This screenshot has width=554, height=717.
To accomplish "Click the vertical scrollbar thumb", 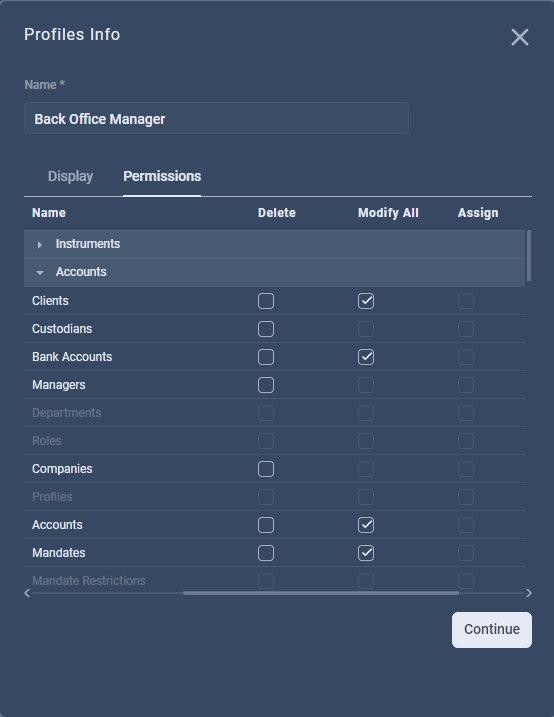I will pyautogui.click(x=529, y=256).
